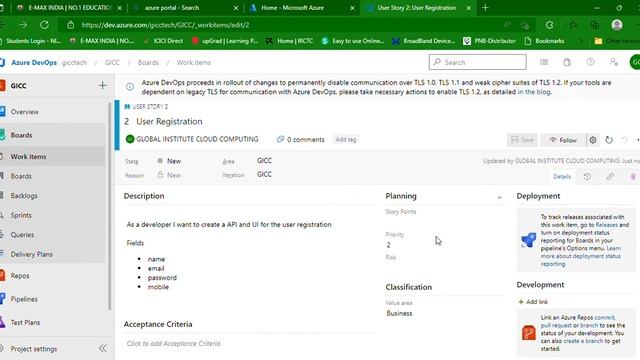Open the Reason field showing New

(173, 175)
